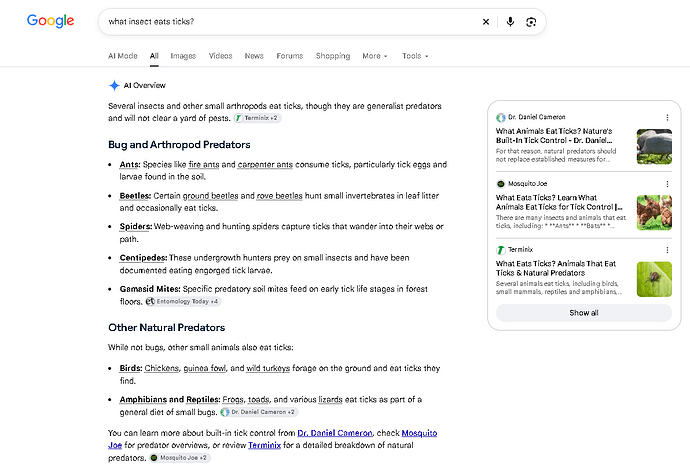Click the underlined ground beetles term
The width and height of the screenshot is (690, 470).
tap(210, 196)
